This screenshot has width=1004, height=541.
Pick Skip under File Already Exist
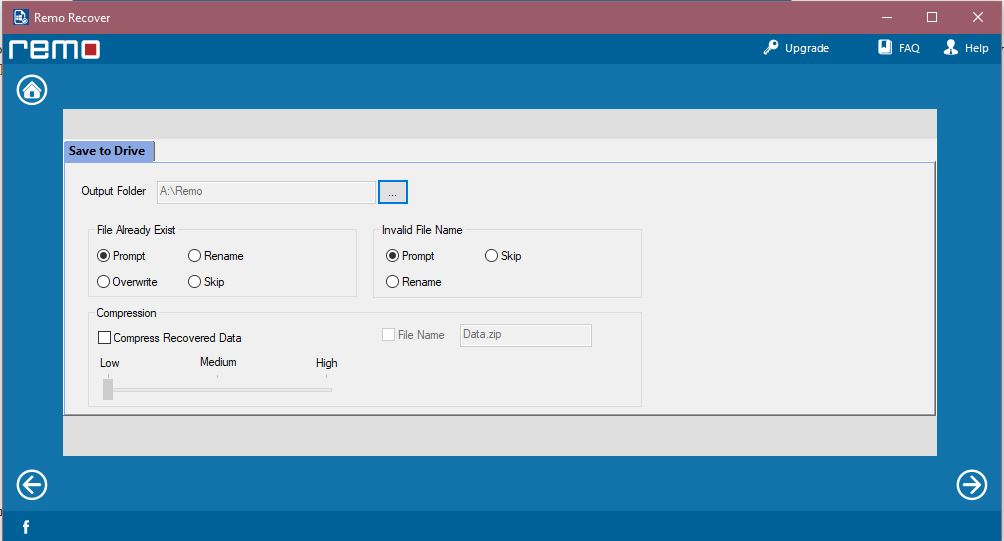pyautogui.click(x=195, y=282)
